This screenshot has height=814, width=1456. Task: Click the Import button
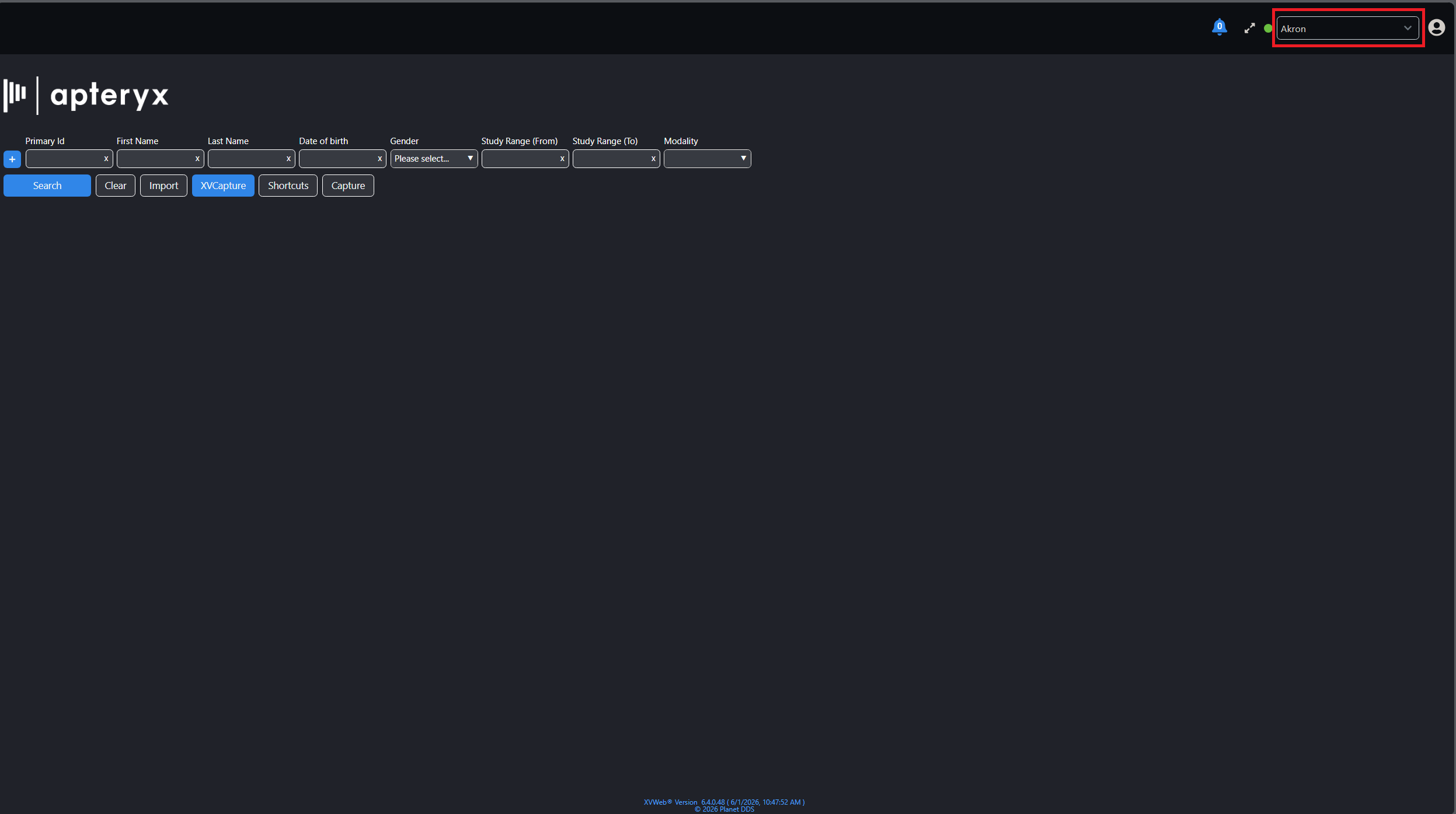point(163,186)
